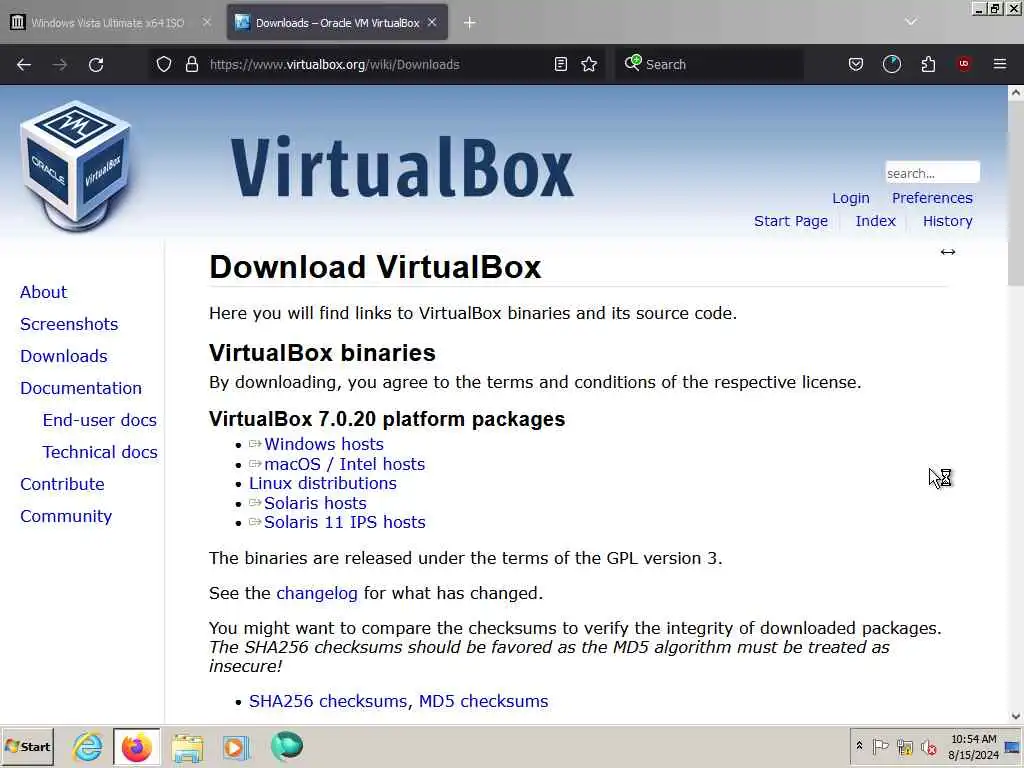Viewport: 1024px width, 768px height.
Task: Open the Index link
Action: click(x=875, y=221)
